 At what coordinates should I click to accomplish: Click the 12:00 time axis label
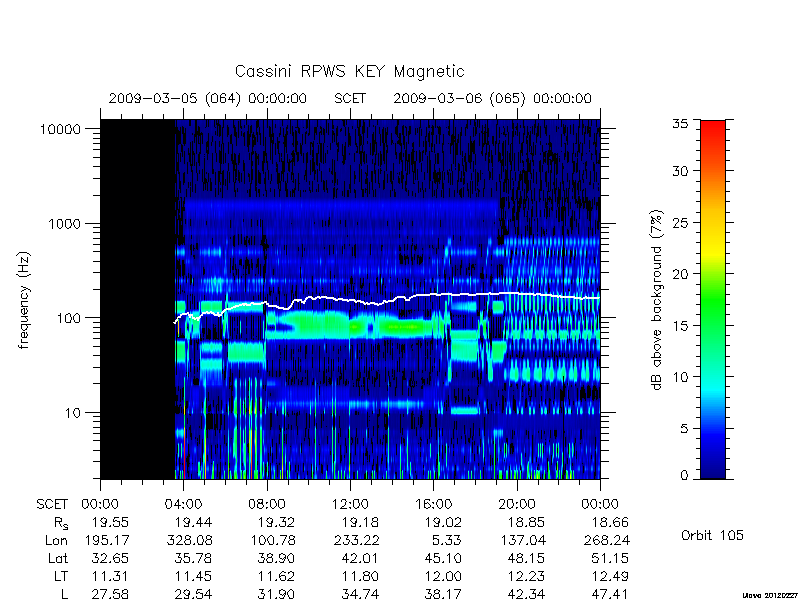click(350, 505)
